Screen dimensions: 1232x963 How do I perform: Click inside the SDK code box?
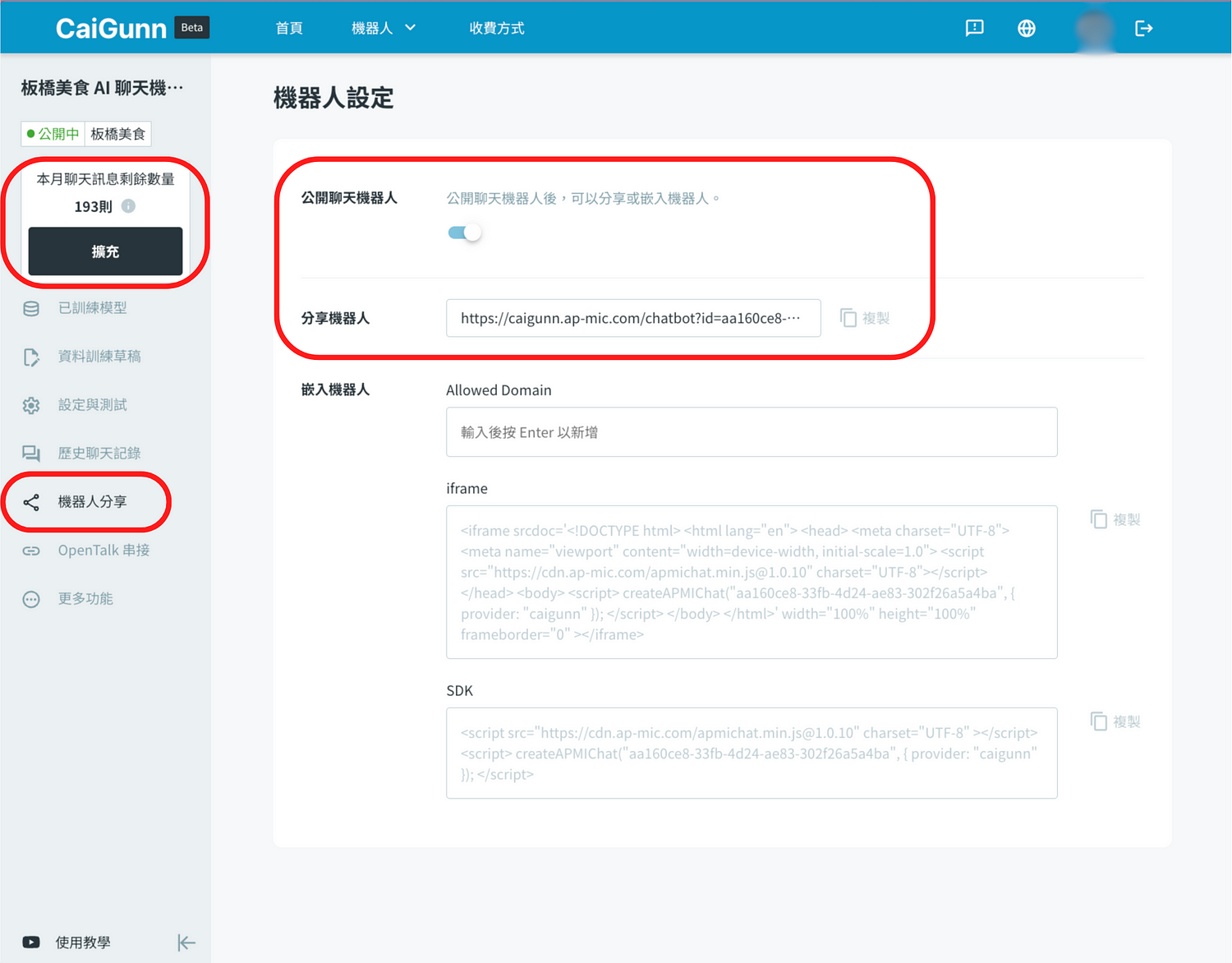pyautogui.click(x=752, y=753)
